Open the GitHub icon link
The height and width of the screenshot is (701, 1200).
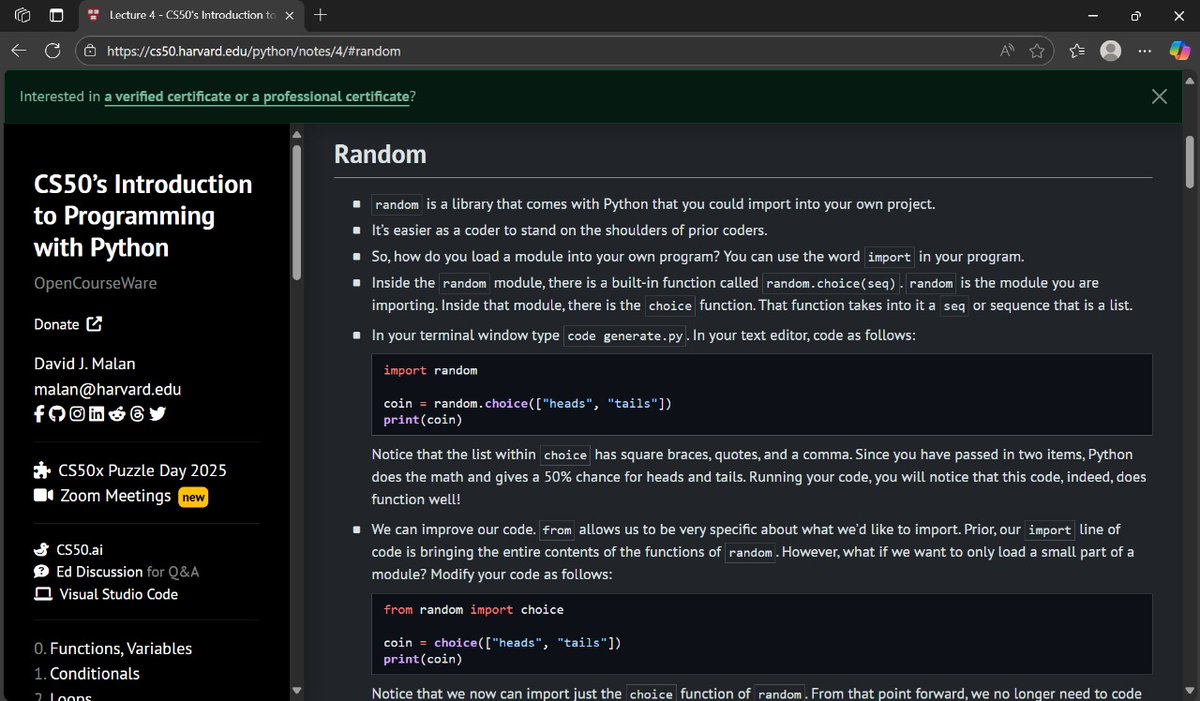[55, 414]
